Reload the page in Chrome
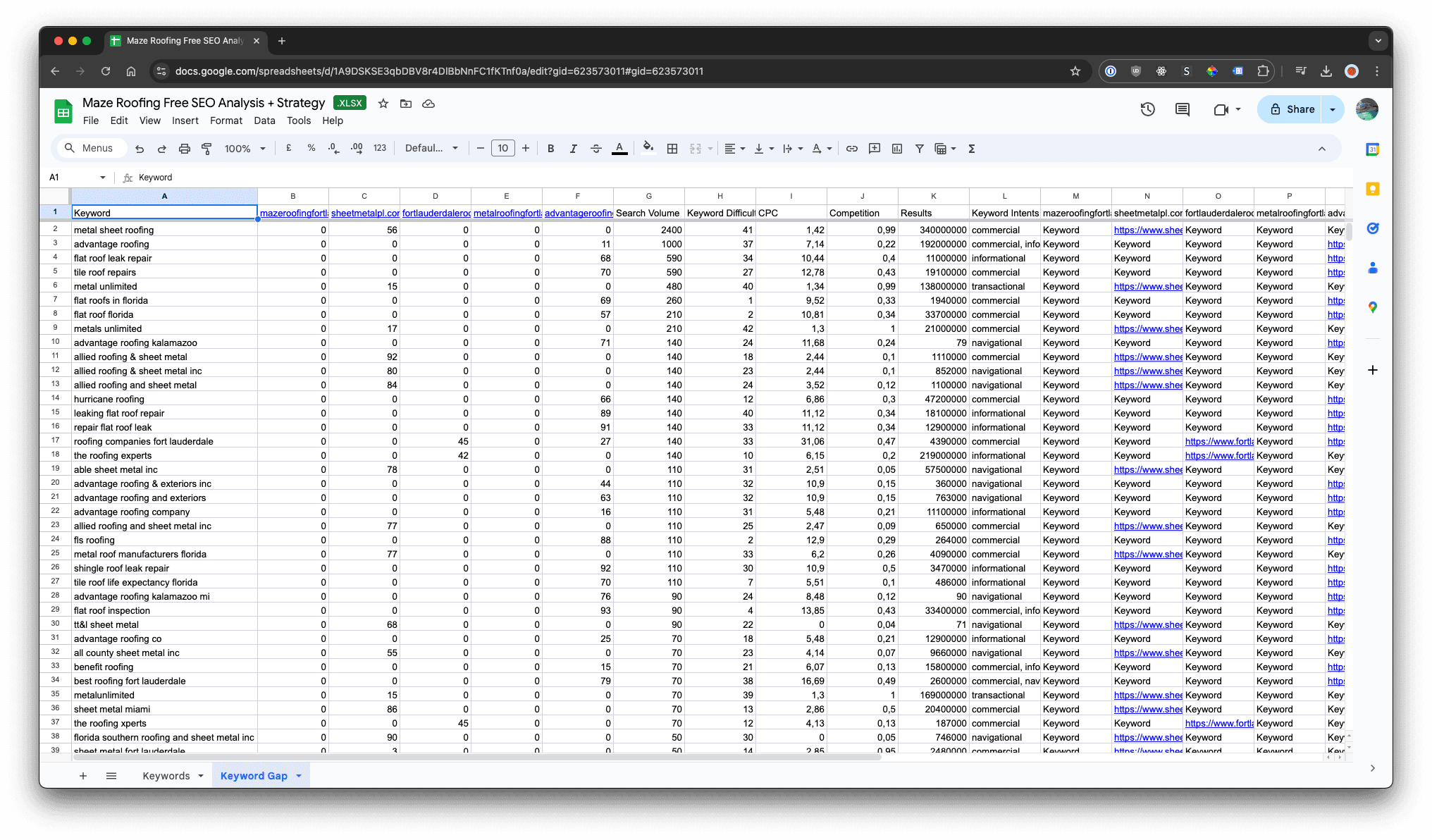This screenshot has width=1432, height=840. click(x=106, y=71)
